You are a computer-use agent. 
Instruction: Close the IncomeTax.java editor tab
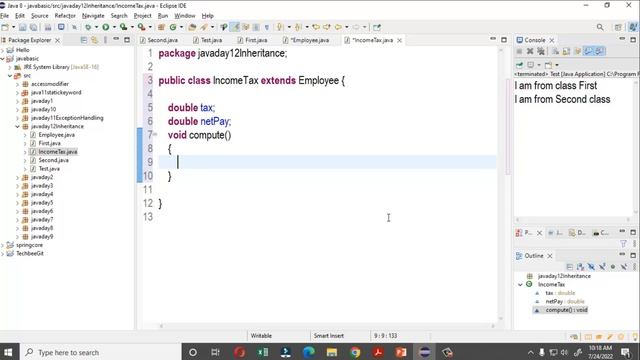(400, 40)
